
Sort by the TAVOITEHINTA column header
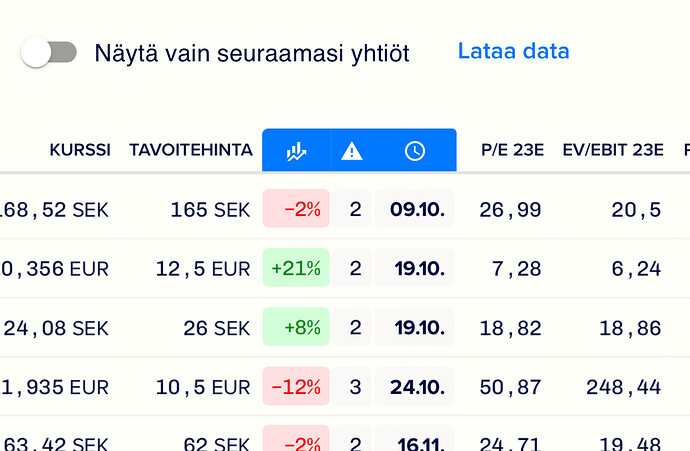click(191, 150)
